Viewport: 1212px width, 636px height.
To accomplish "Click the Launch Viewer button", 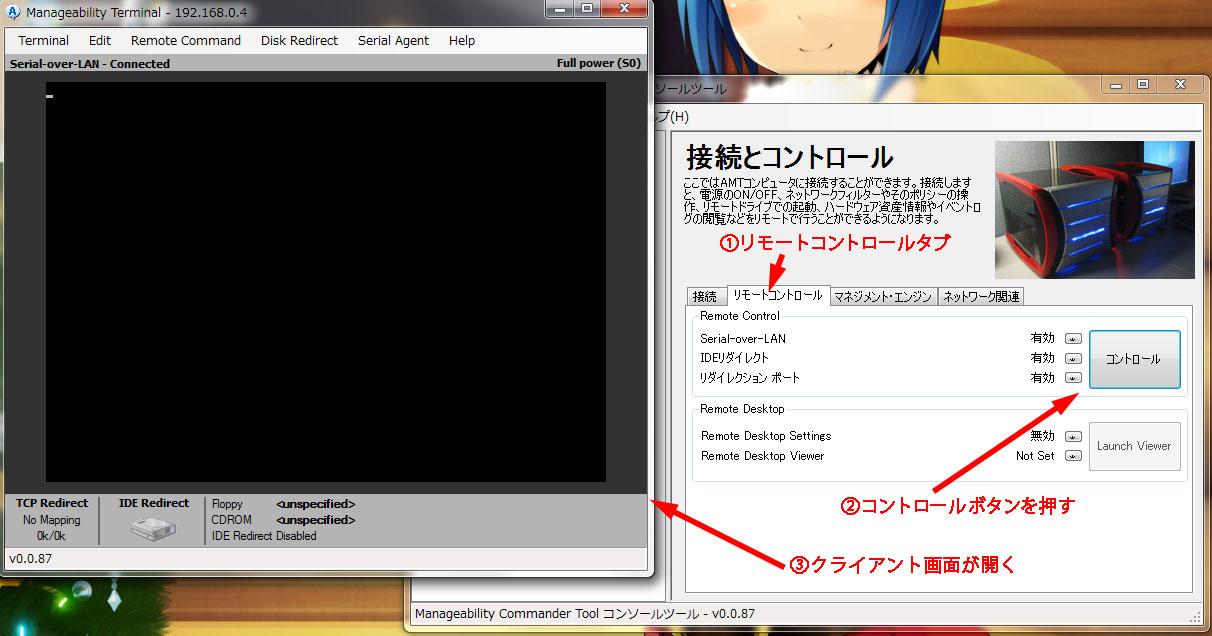I will 1134,446.
